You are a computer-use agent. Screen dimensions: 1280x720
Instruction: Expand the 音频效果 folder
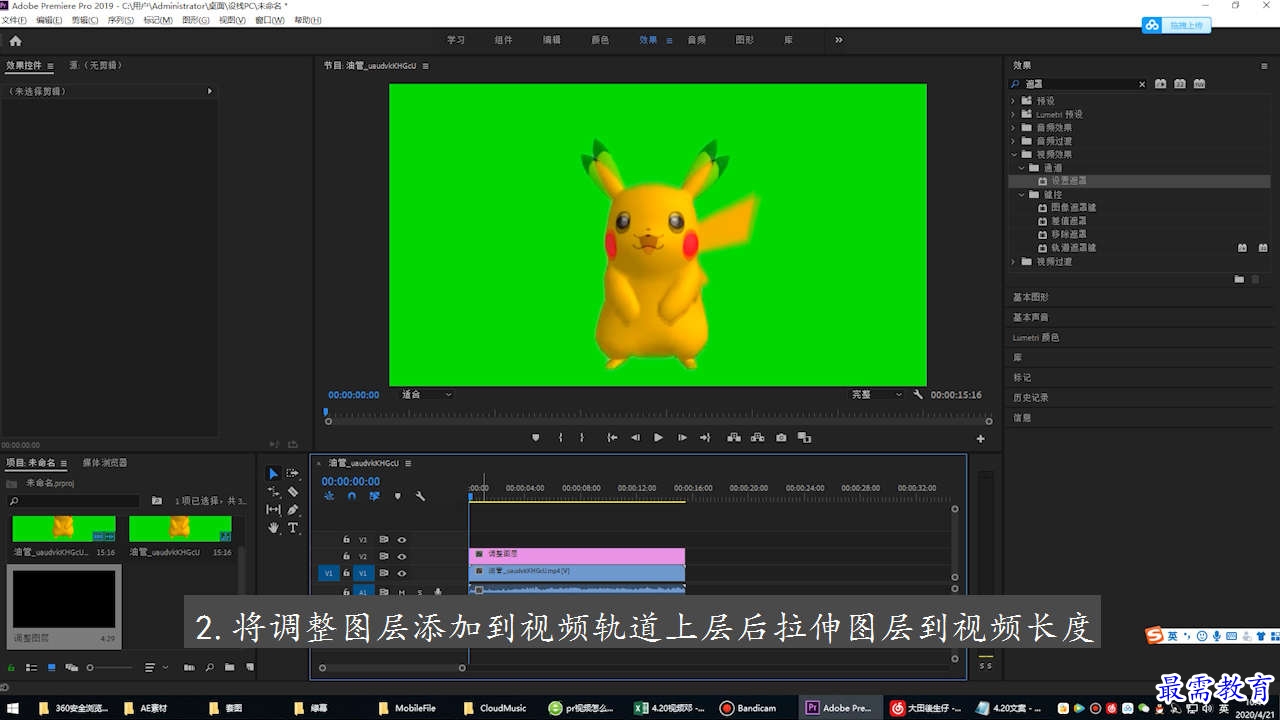(x=1013, y=128)
